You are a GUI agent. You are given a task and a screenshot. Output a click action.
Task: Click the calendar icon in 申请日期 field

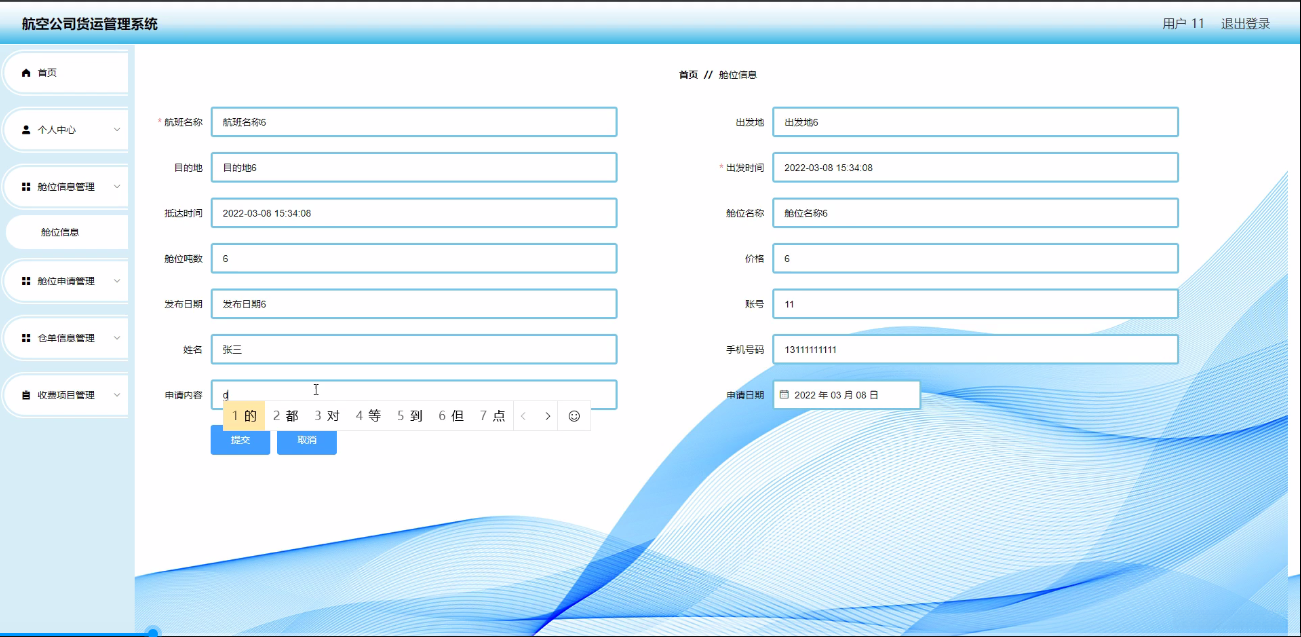(x=785, y=395)
